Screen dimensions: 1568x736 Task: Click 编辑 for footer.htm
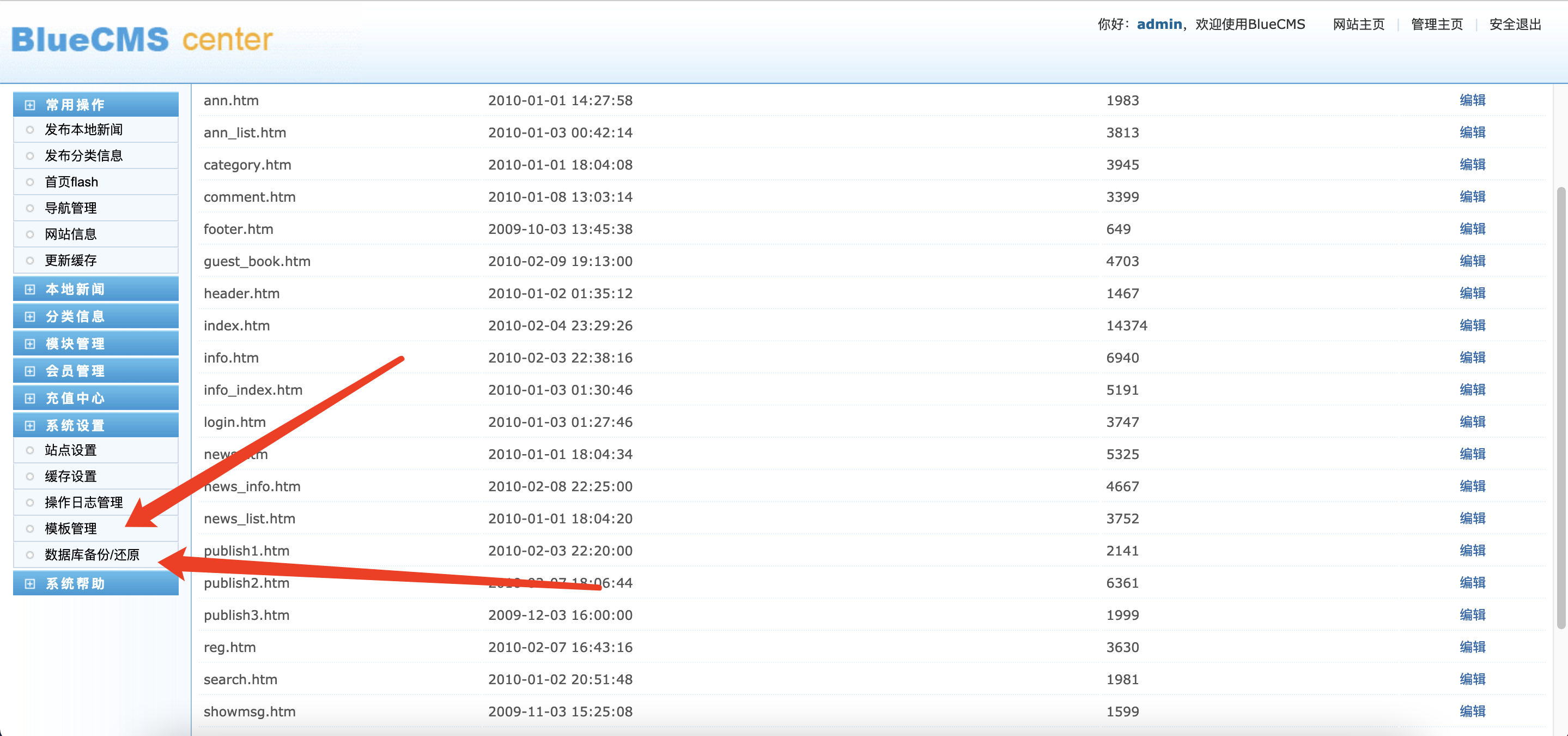click(x=1472, y=229)
